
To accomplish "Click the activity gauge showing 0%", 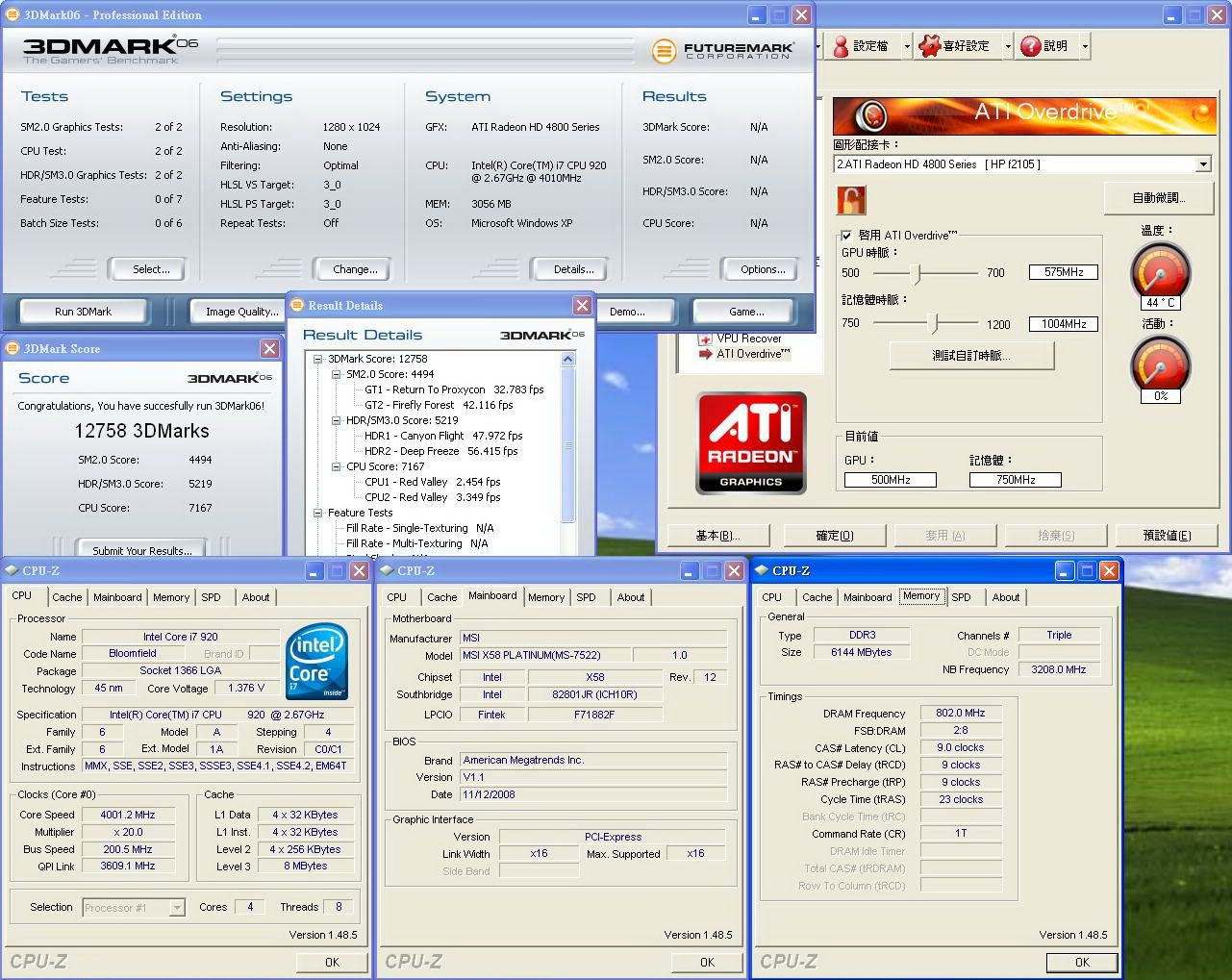I will pyautogui.click(x=1160, y=365).
